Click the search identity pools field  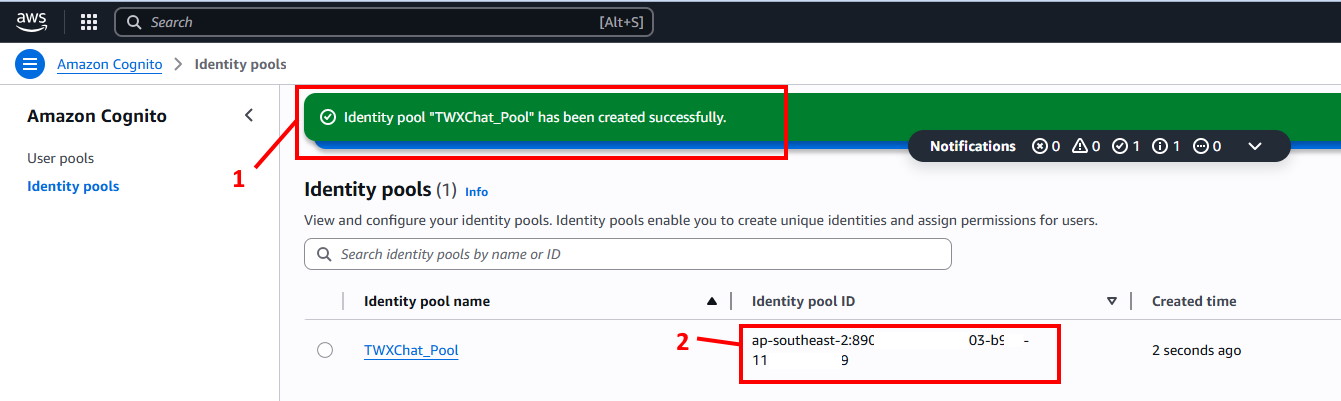coord(628,254)
